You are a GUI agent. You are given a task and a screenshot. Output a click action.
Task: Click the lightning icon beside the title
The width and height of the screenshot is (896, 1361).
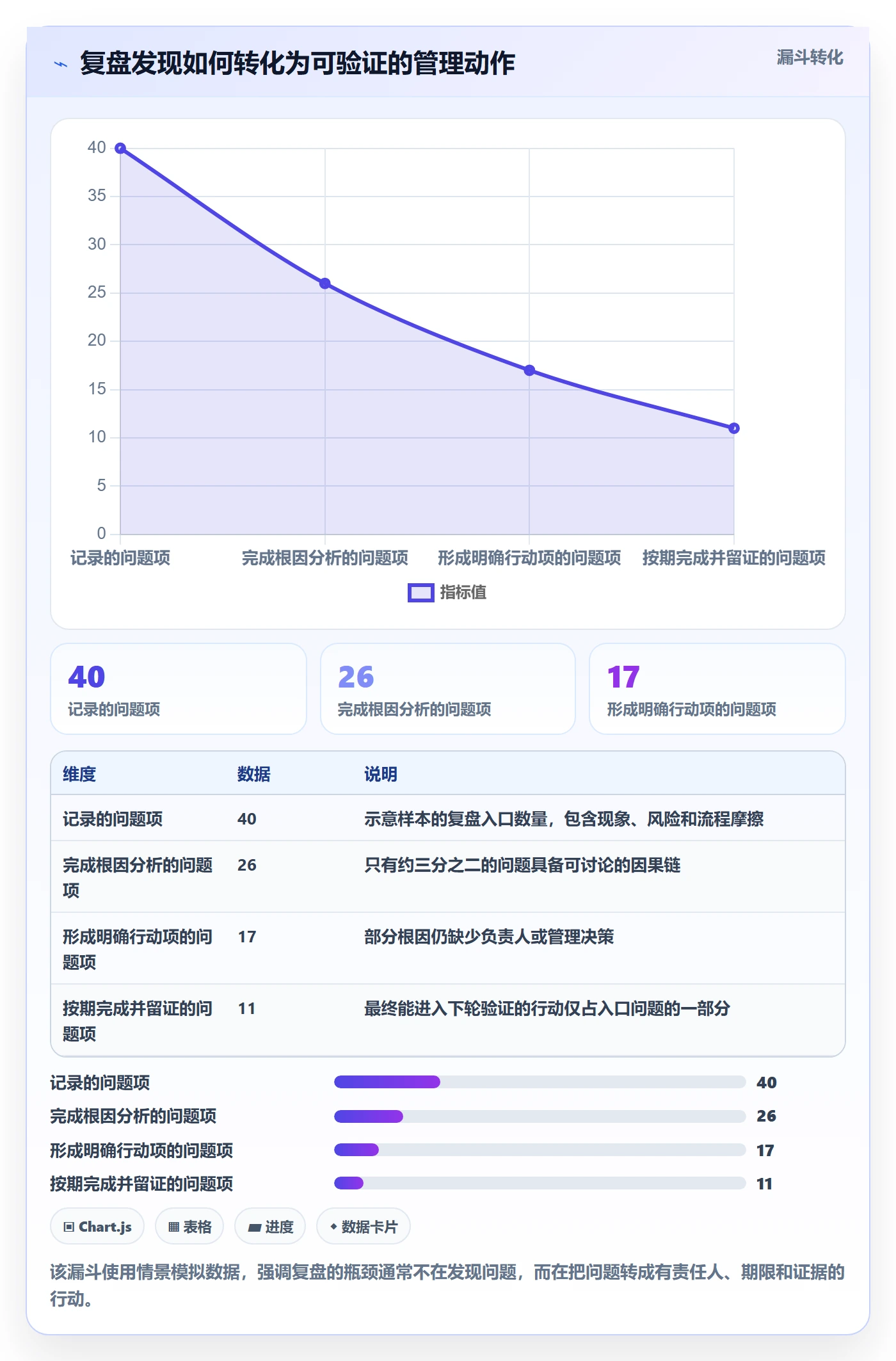[x=61, y=64]
